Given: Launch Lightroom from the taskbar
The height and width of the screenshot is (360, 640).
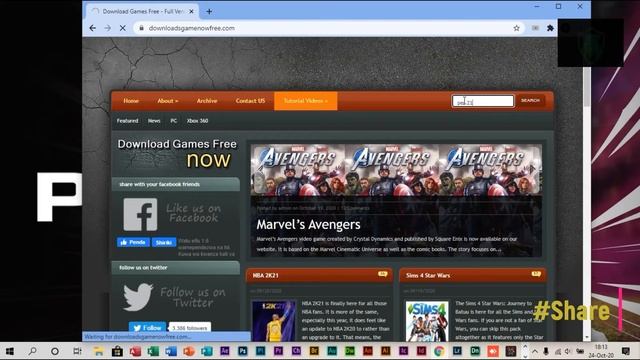Looking at the screenshot, I should [457, 351].
